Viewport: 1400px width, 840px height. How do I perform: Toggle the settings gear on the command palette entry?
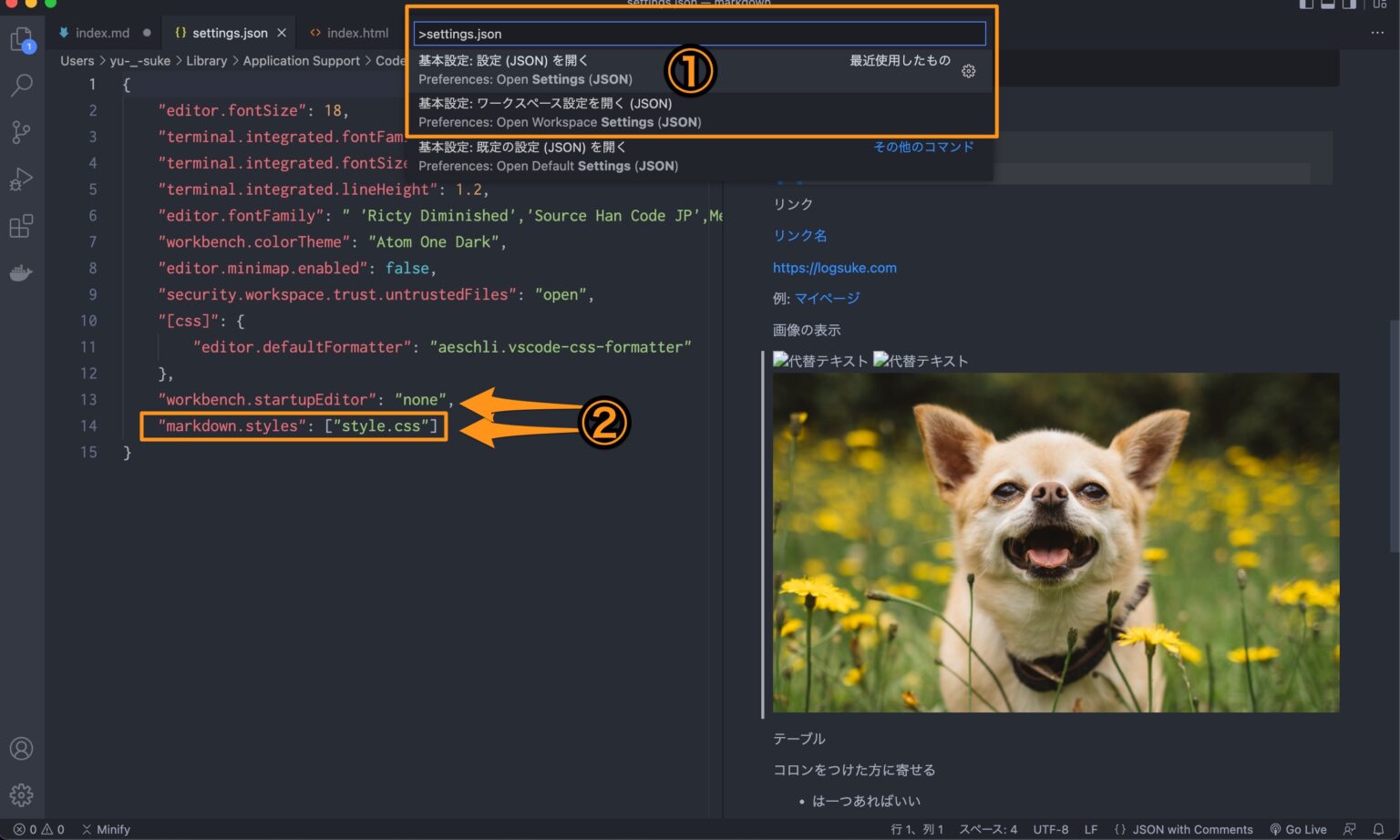pos(968,70)
